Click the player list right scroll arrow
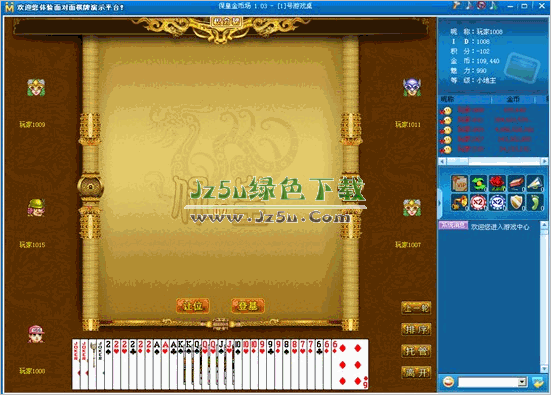Viewport: 551px width, 395px height. coord(544,161)
